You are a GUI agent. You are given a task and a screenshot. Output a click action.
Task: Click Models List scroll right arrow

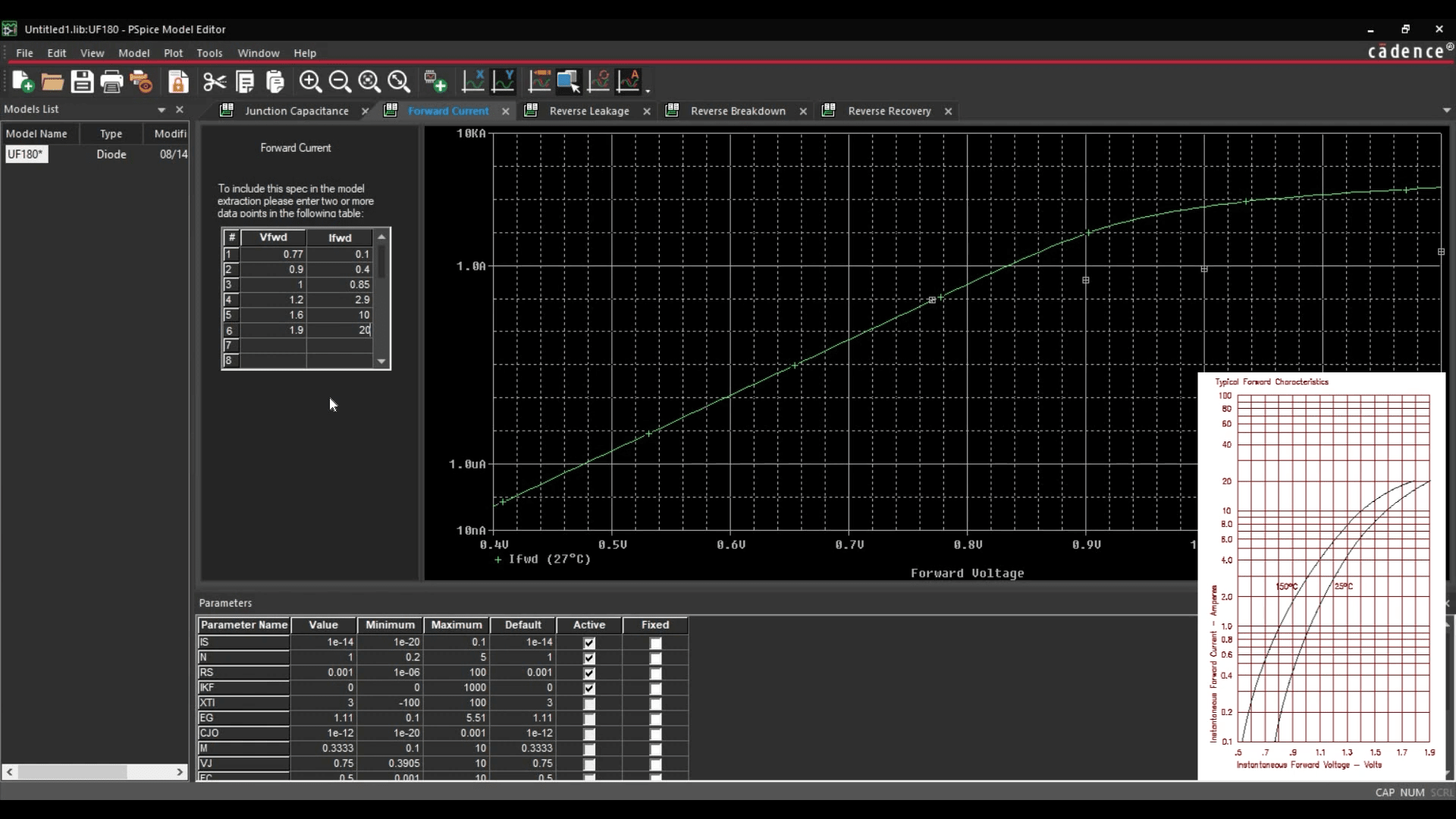point(180,772)
